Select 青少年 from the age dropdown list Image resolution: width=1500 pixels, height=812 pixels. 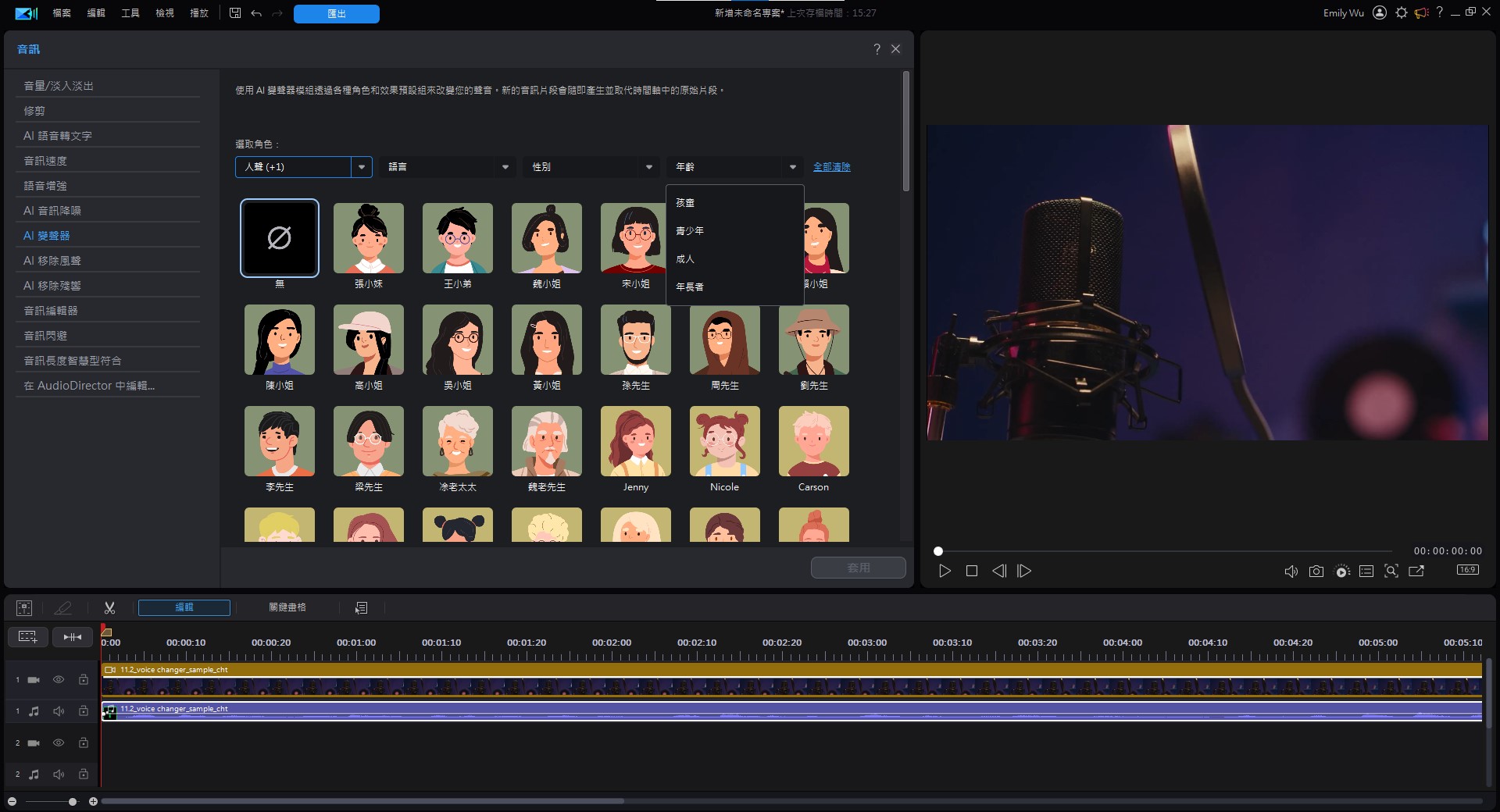(x=690, y=231)
